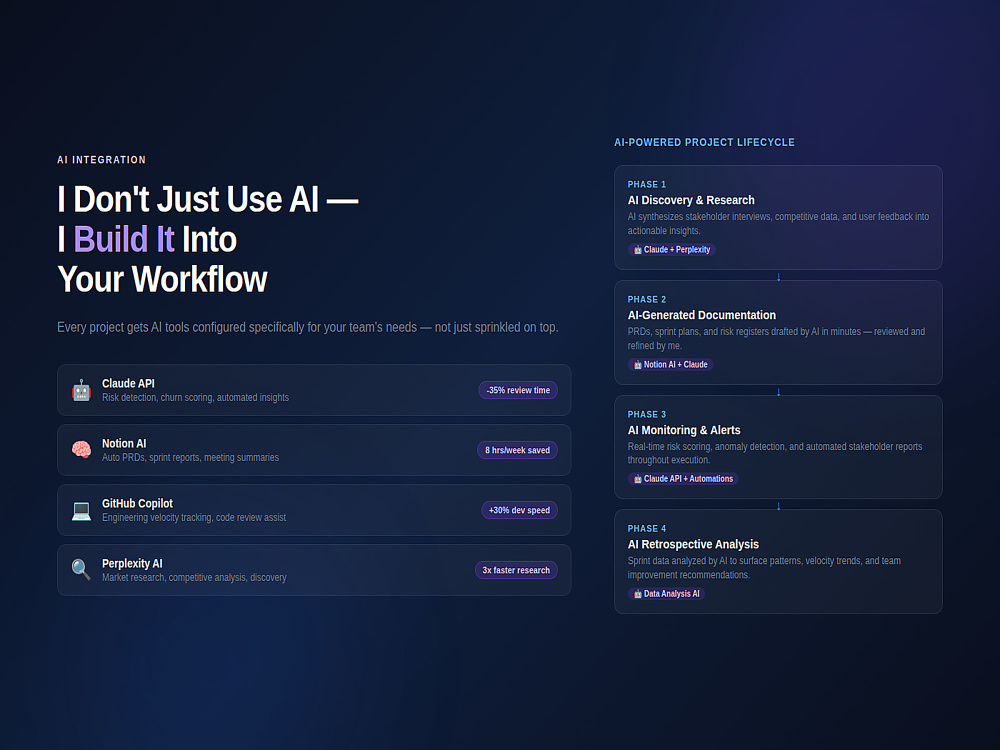Click the Perplexity AI card title

tap(132, 564)
